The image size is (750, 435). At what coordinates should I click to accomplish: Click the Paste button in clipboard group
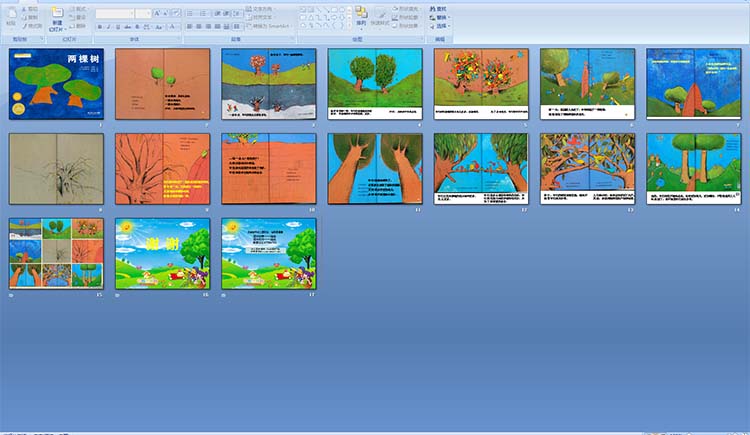pyautogui.click(x=12, y=16)
